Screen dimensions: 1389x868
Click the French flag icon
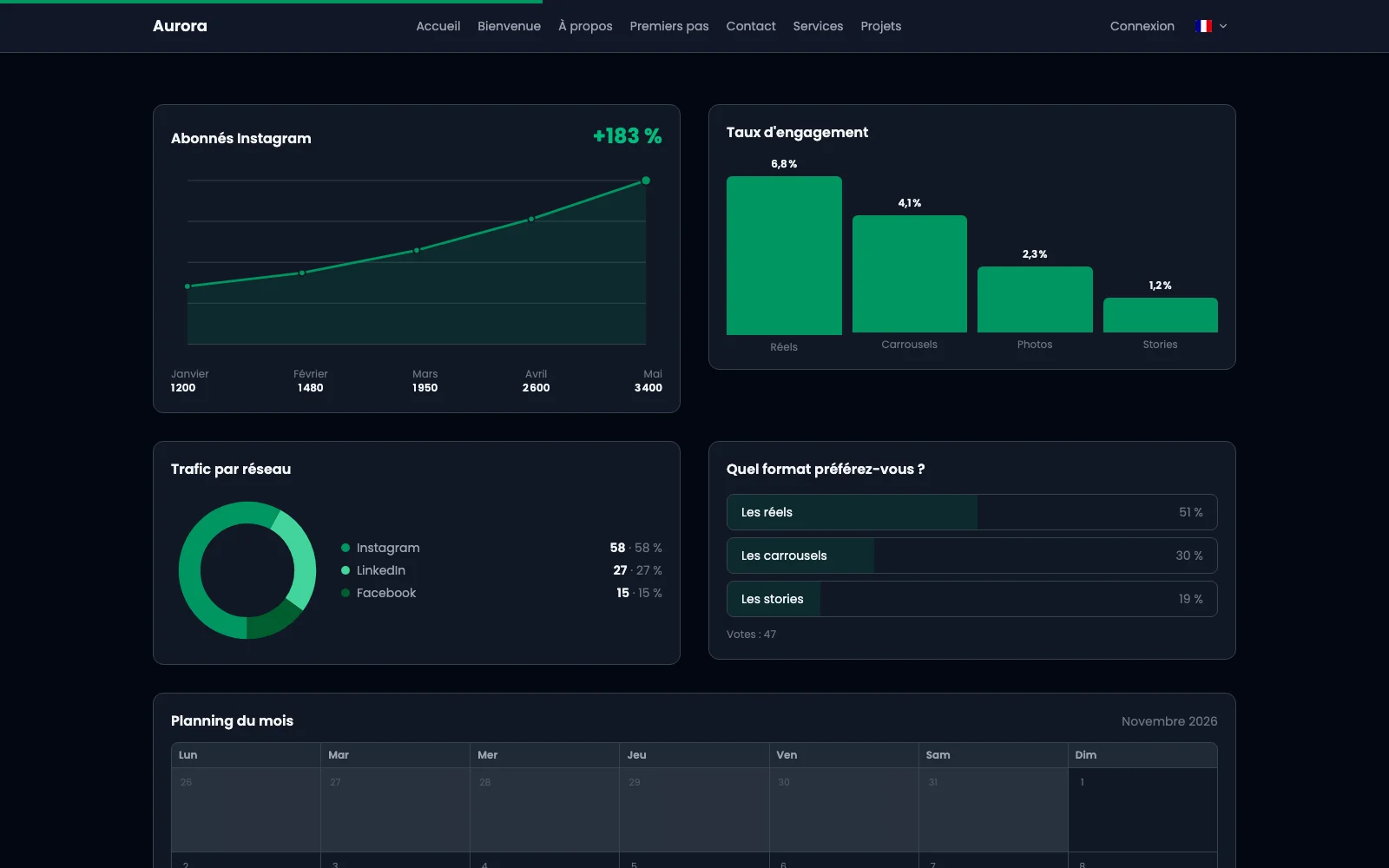click(1204, 26)
